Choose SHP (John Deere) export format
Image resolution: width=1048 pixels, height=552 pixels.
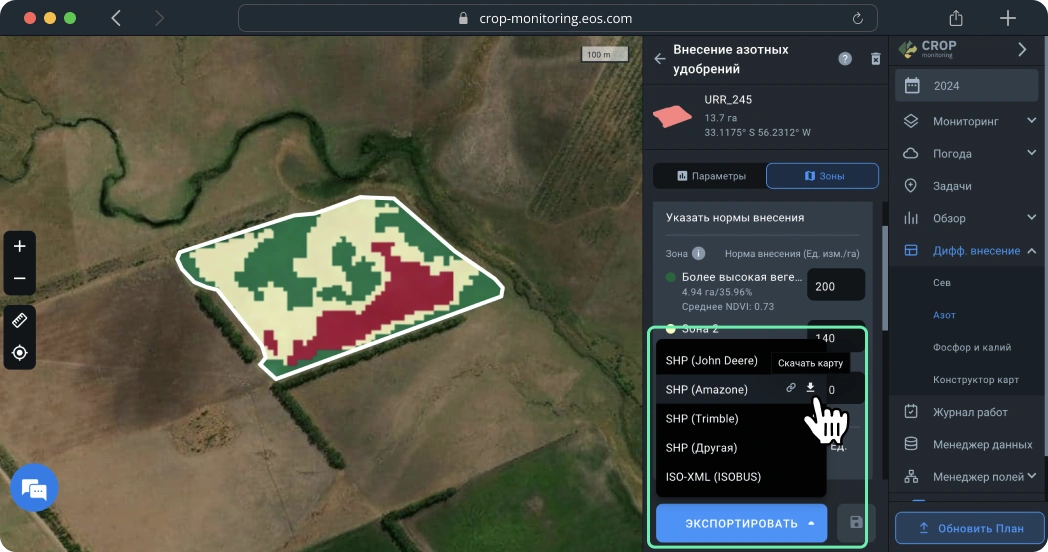point(711,360)
